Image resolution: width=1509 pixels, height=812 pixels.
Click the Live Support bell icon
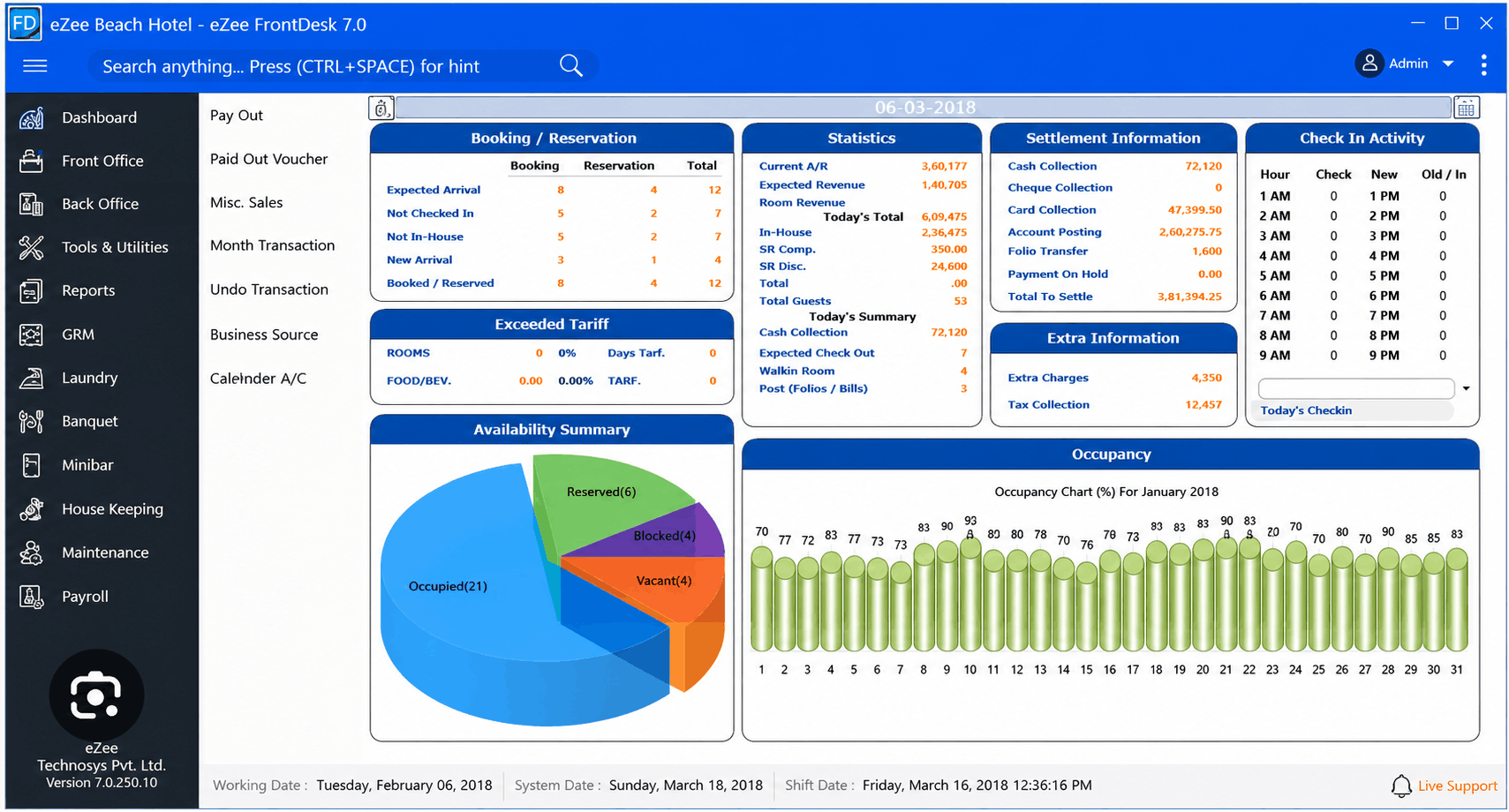point(1401,786)
